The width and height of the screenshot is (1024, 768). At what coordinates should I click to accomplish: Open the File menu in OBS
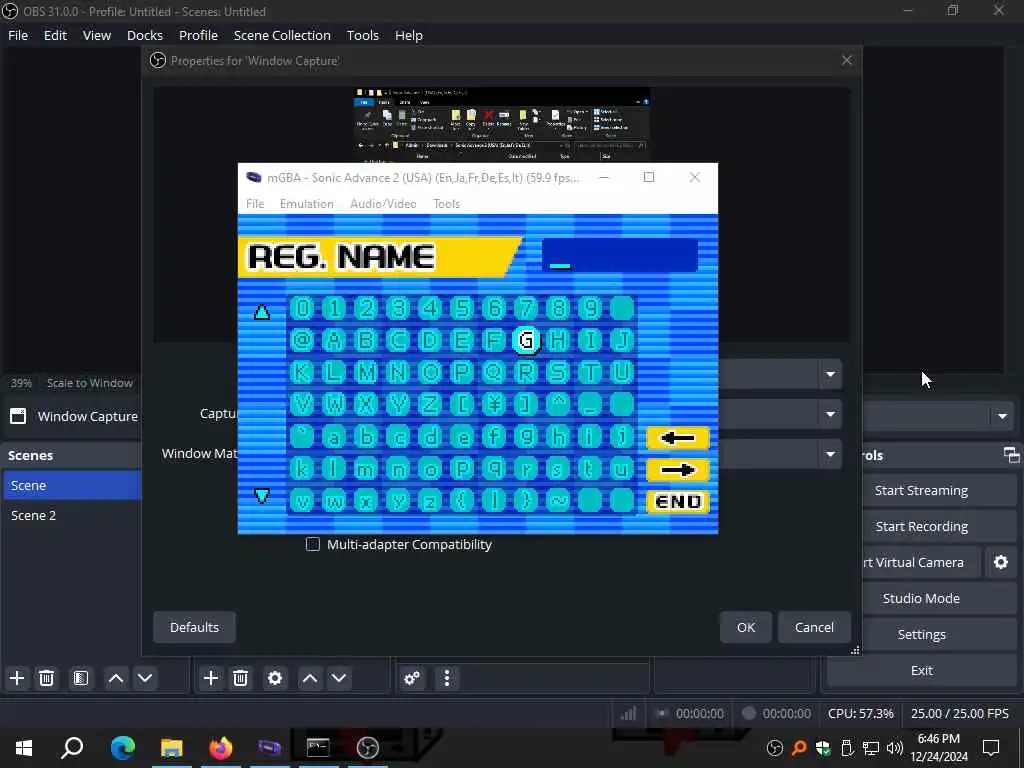[x=18, y=35]
